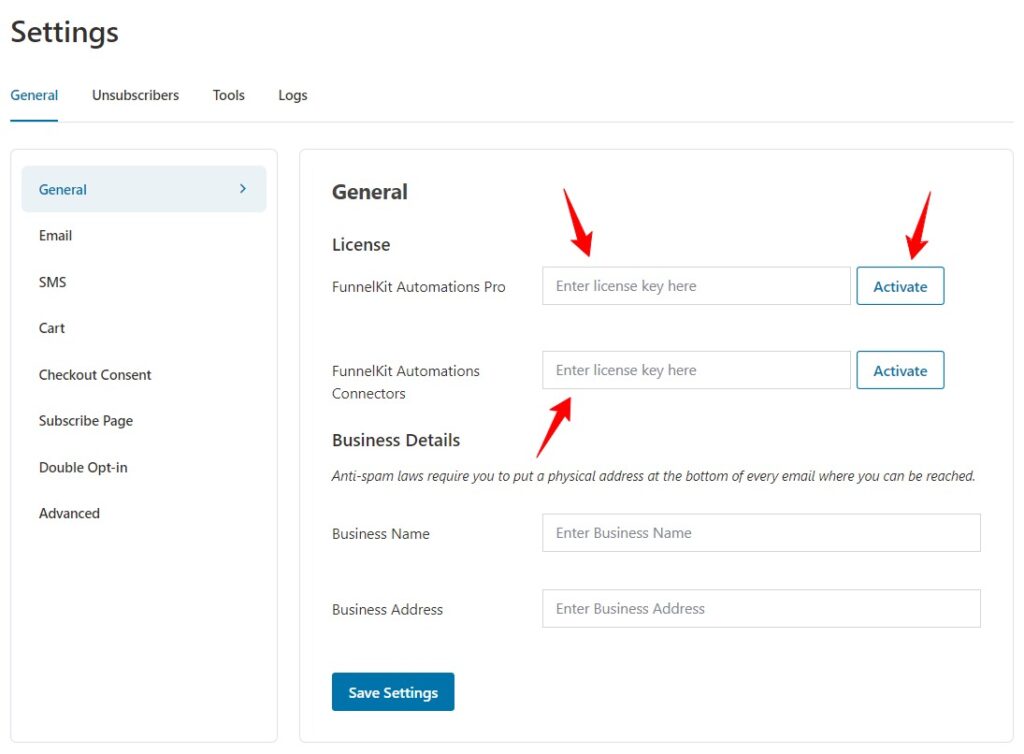Focus the FunnelKit Automations Pro license field
1024x754 pixels.
696,286
